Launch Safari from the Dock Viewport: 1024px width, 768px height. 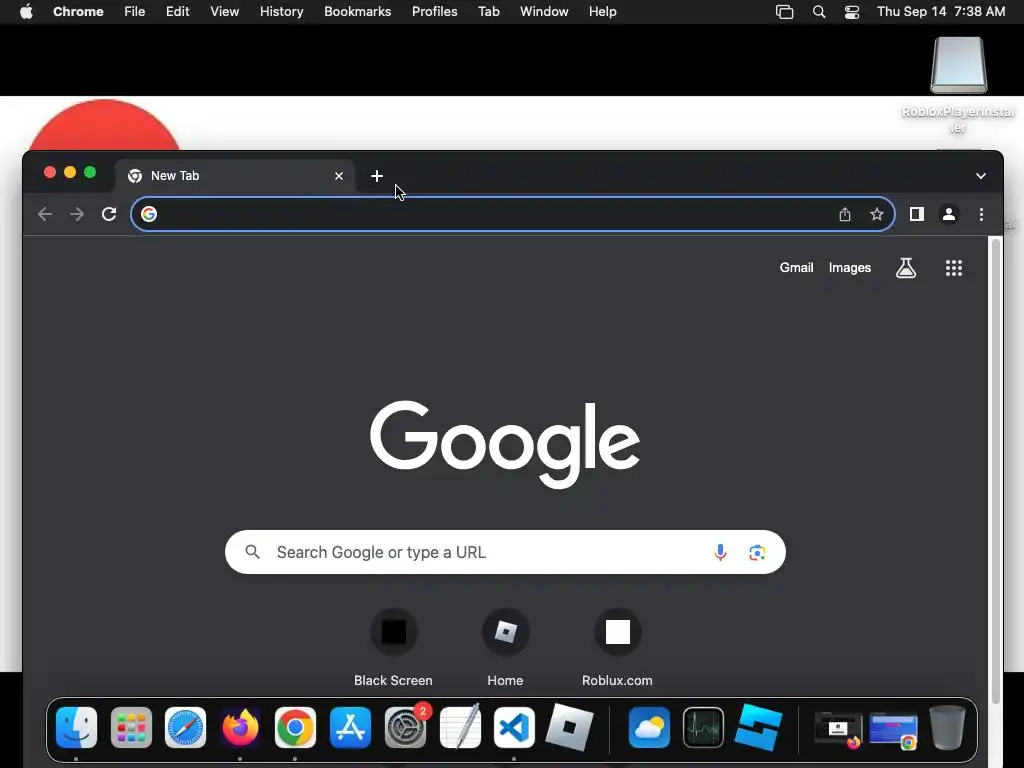(x=185, y=728)
